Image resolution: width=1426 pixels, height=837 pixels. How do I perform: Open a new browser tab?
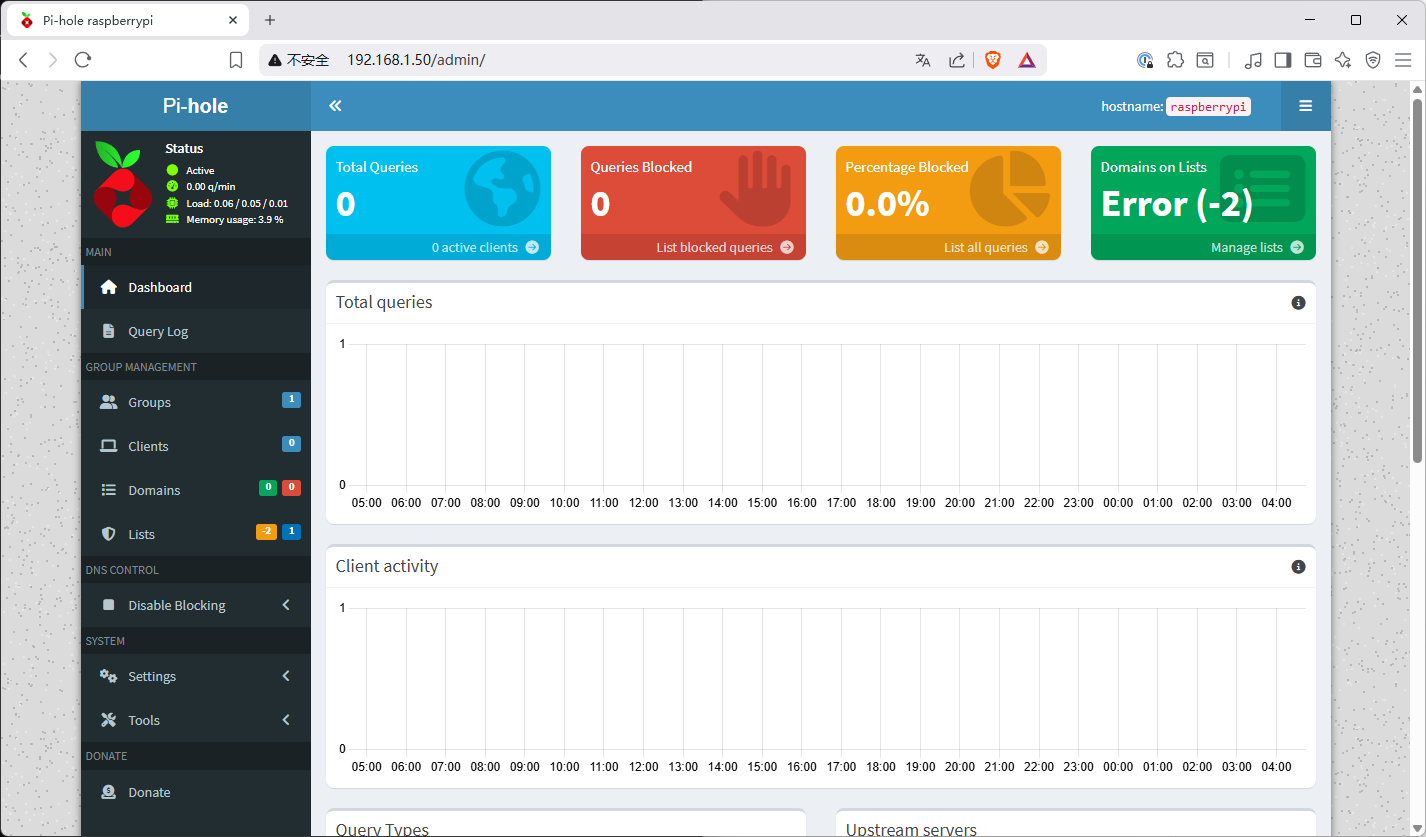[270, 20]
